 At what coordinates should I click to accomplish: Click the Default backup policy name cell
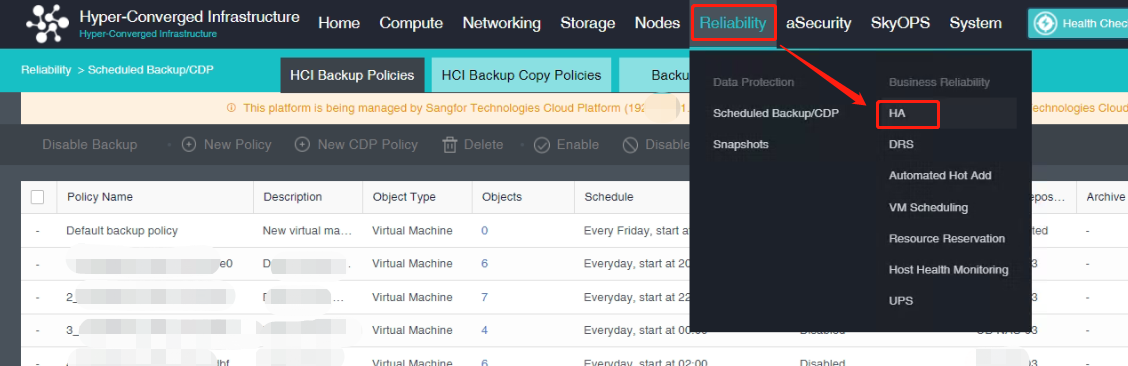[x=122, y=231]
